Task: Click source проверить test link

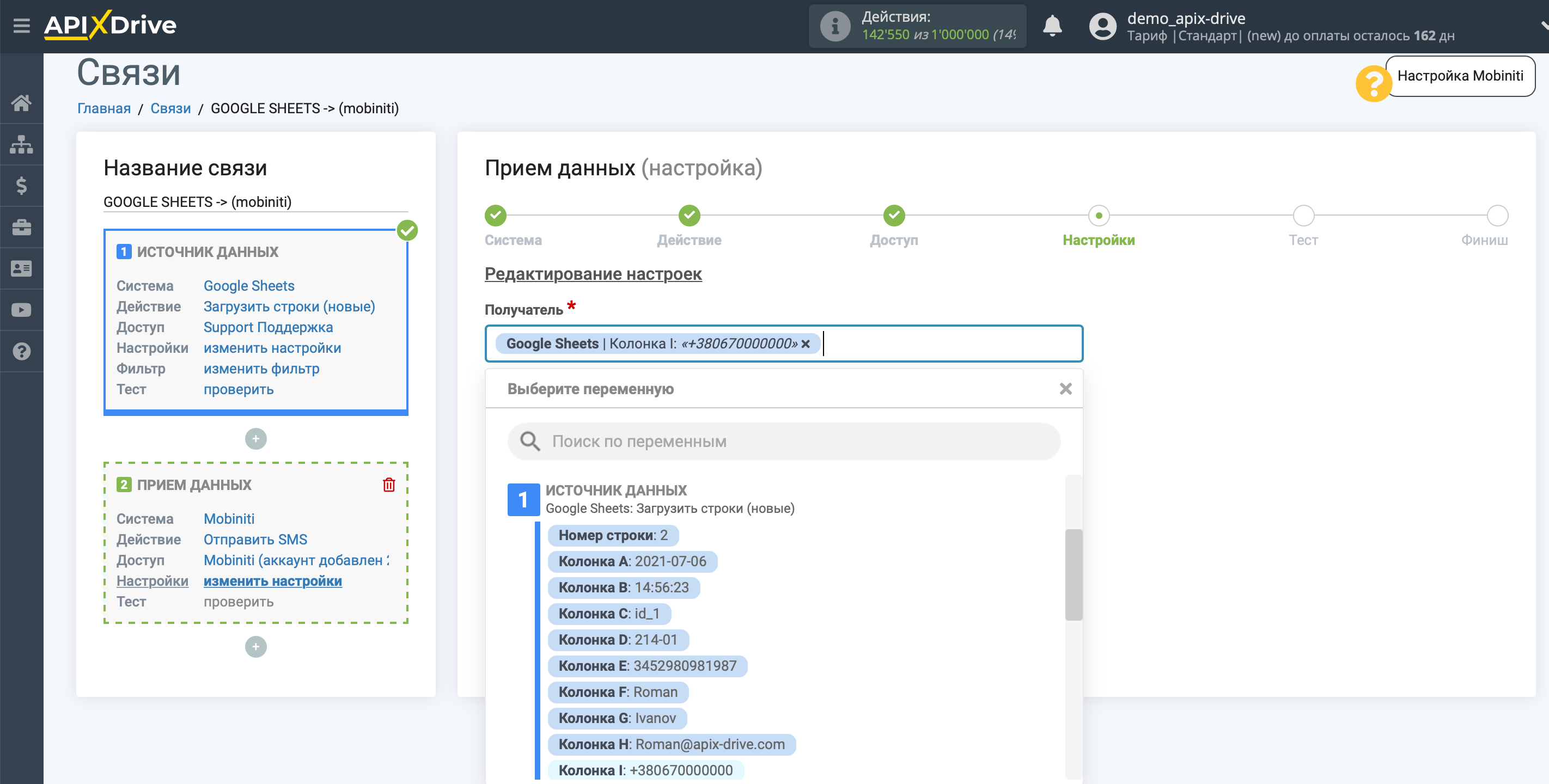Action: pyautogui.click(x=239, y=390)
